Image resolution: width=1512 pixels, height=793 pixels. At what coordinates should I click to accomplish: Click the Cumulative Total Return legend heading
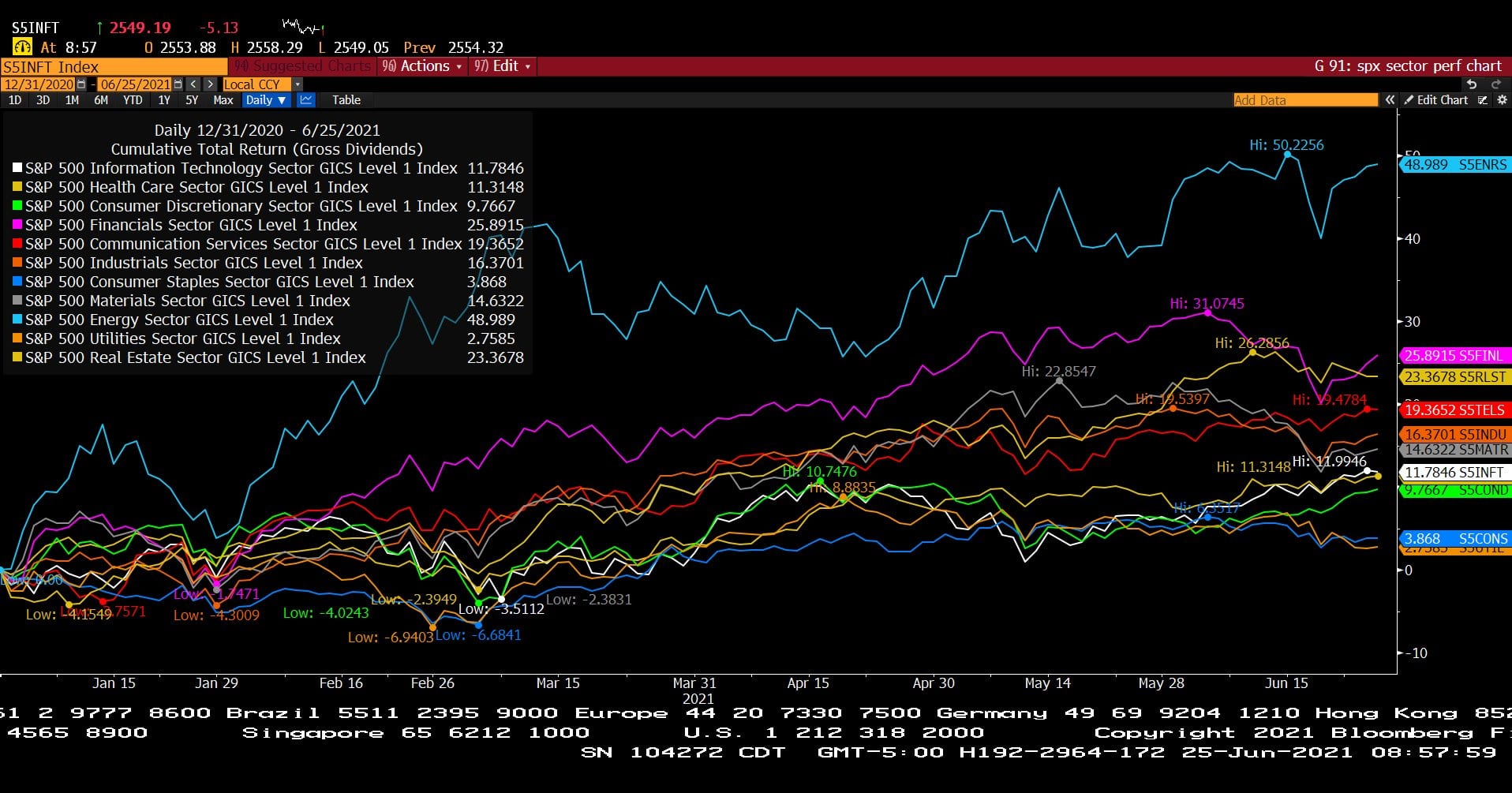[x=267, y=149]
